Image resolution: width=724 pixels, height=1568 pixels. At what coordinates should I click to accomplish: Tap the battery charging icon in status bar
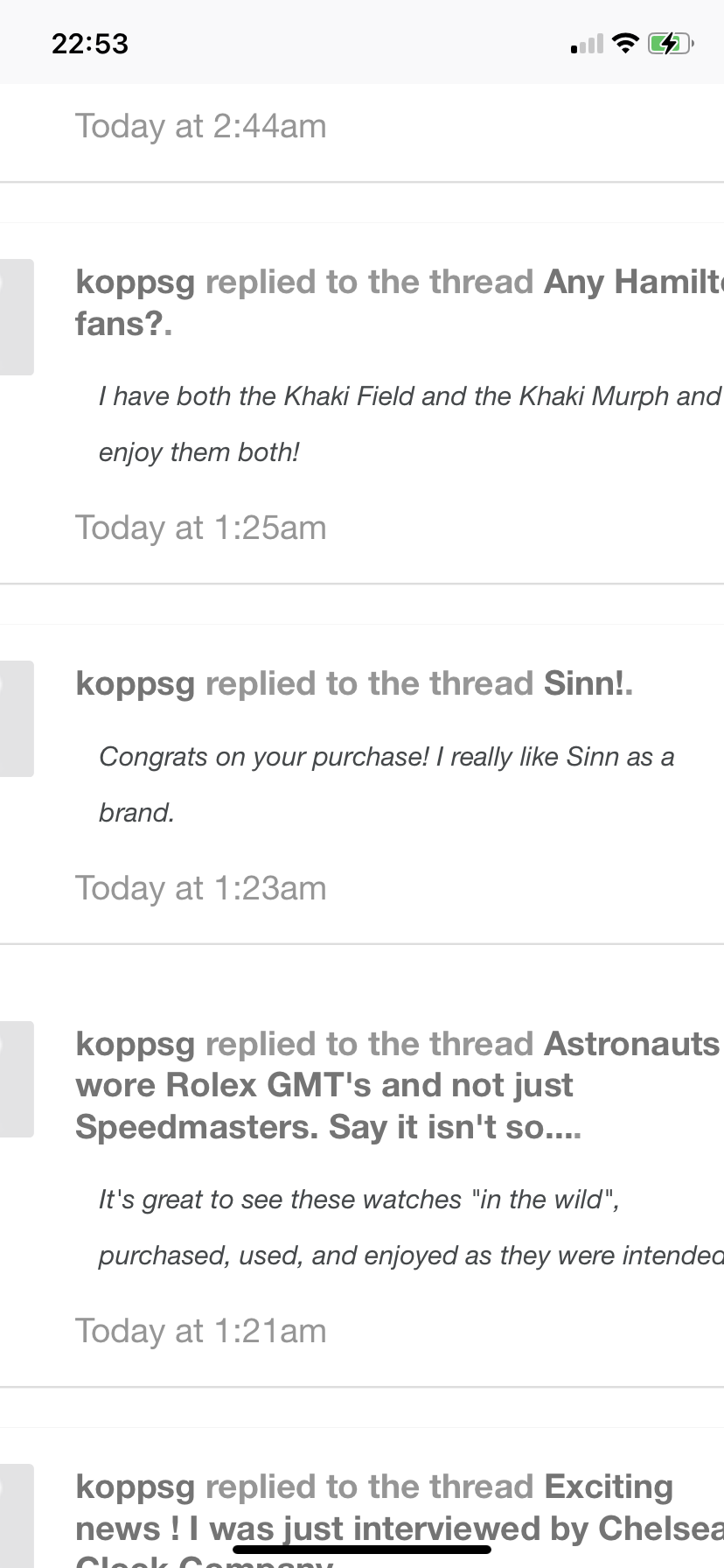tap(670, 43)
